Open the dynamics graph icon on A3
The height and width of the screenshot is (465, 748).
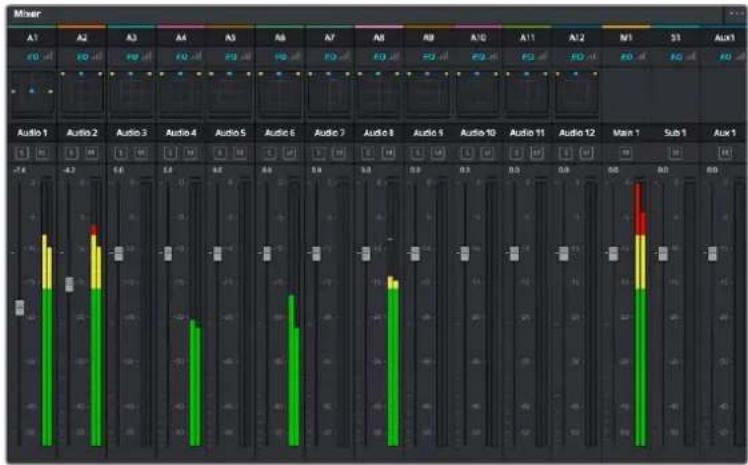tap(147, 57)
